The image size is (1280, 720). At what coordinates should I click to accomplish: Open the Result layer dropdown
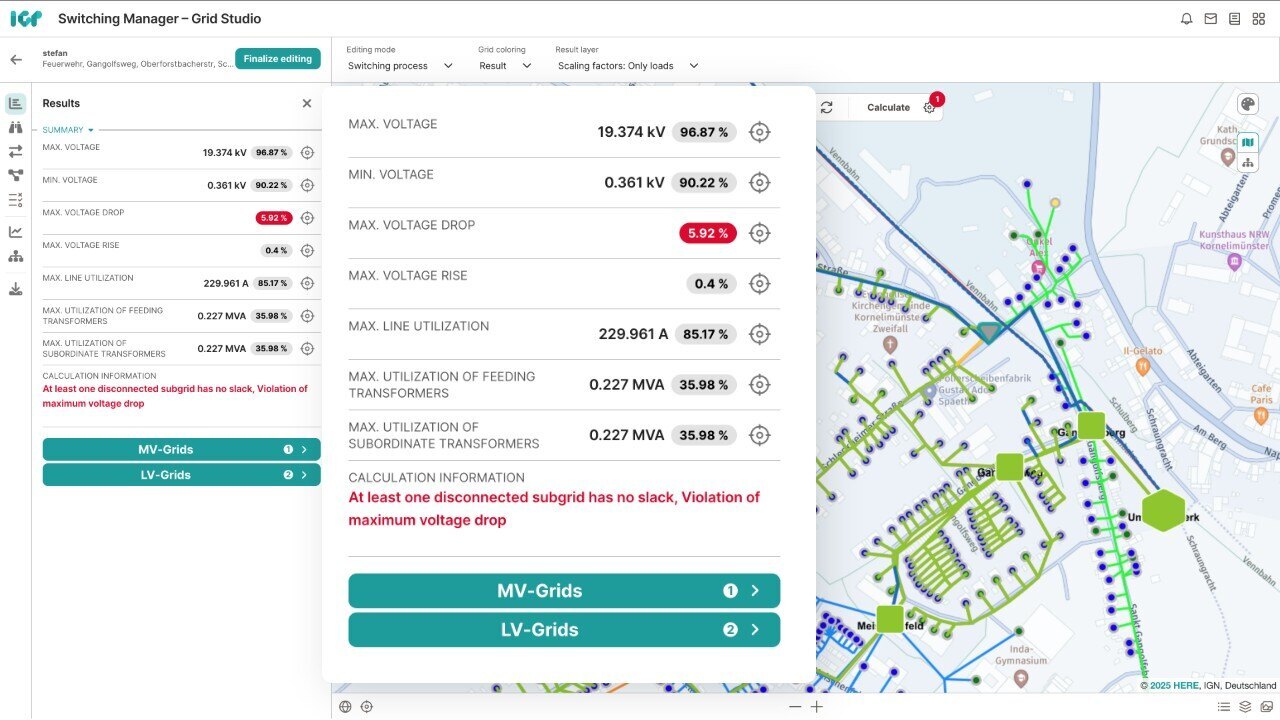pyautogui.click(x=627, y=66)
